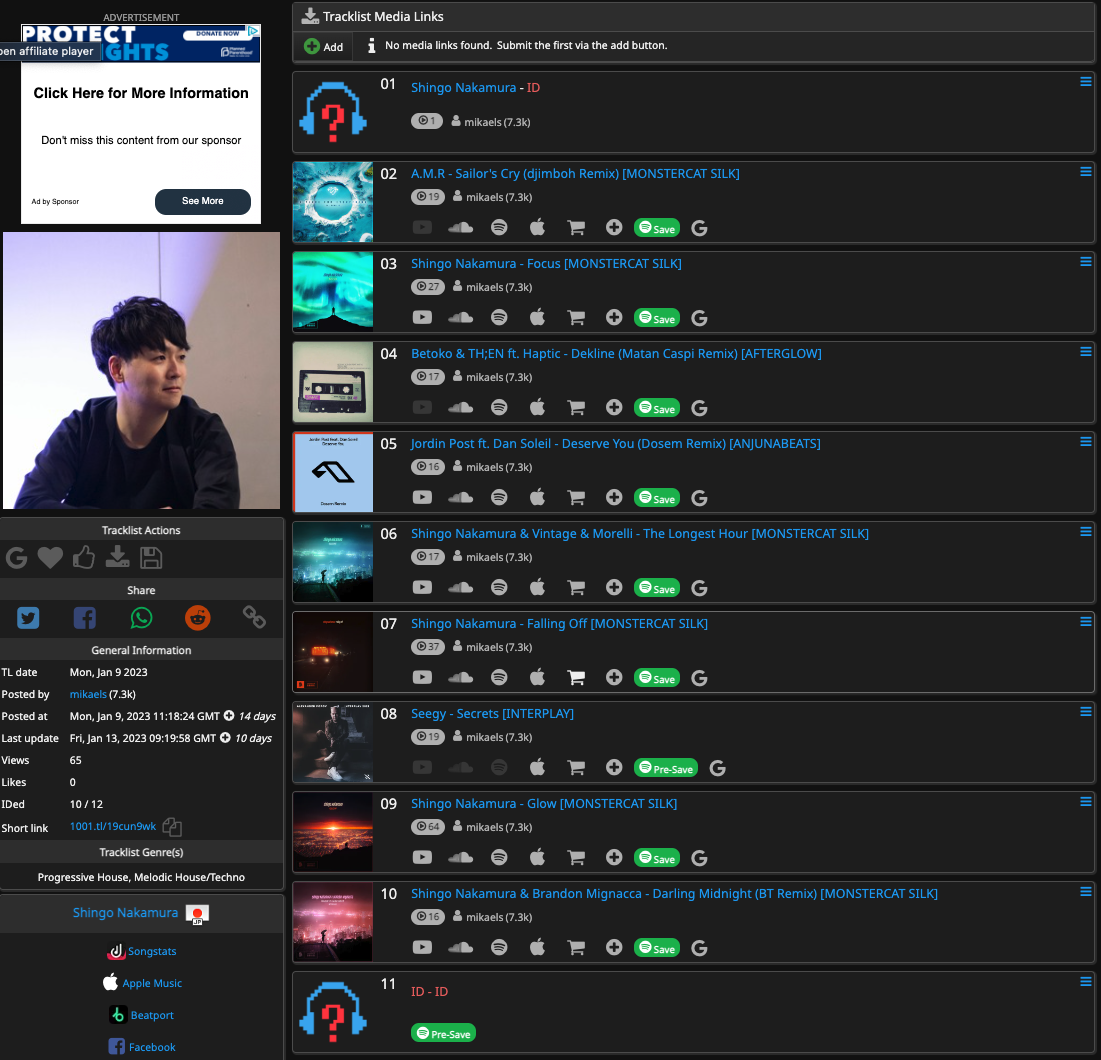
Task: Click album artwork thumbnail for track 04 Dekline
Action: tap(333, 382)
